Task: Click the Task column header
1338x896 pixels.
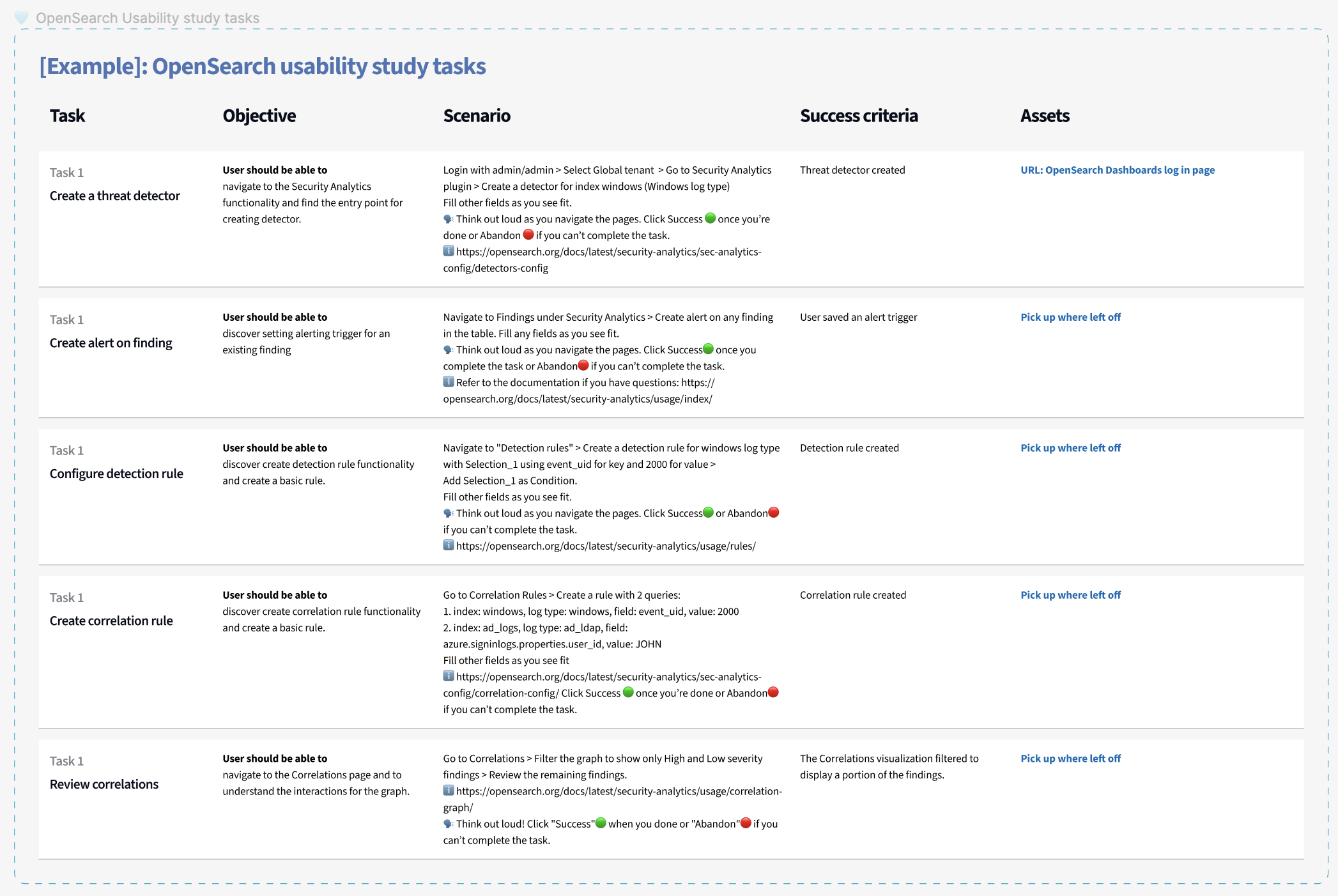Action: (67, 116)
